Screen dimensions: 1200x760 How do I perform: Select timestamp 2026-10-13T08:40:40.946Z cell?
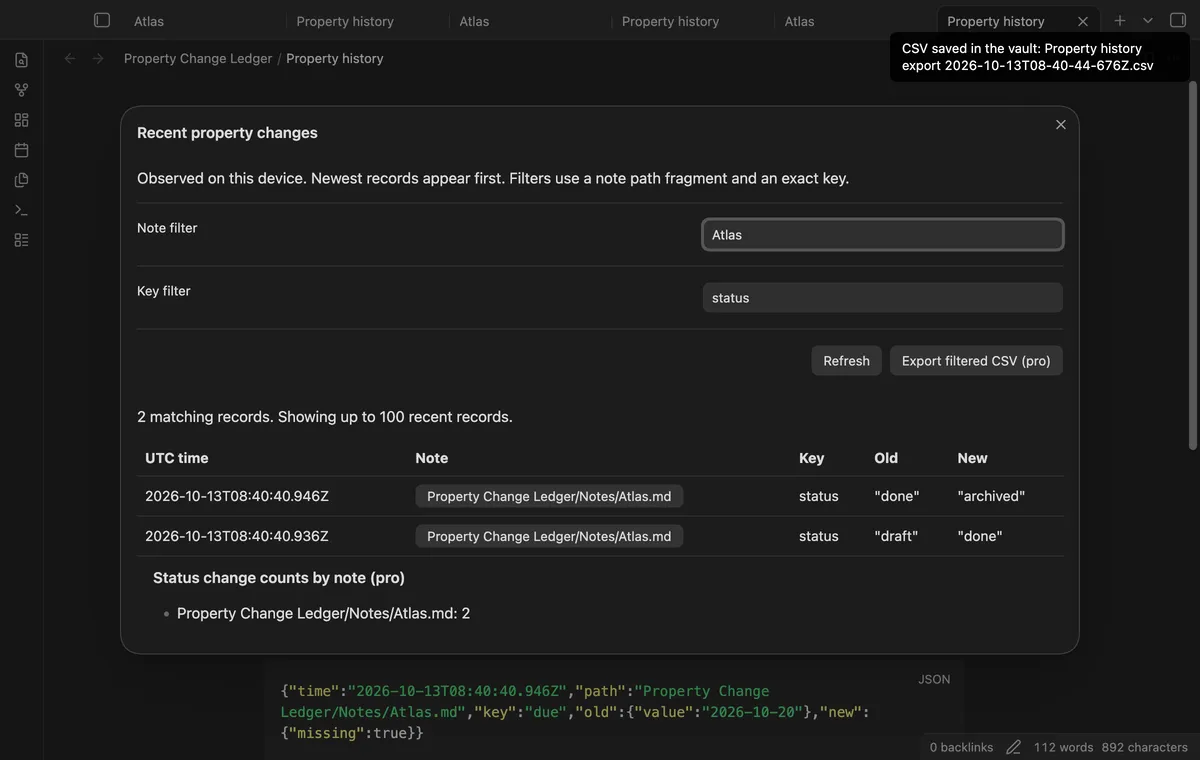(237, 496)
